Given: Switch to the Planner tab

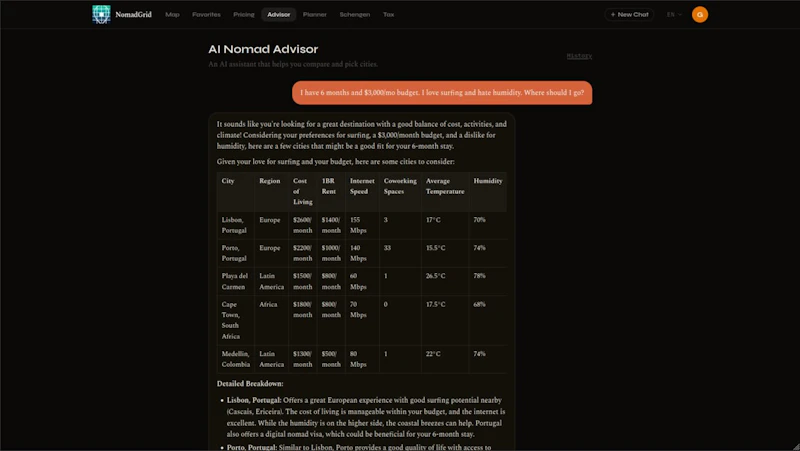Looking at the screenshot, I should click(x=314, y=15).
